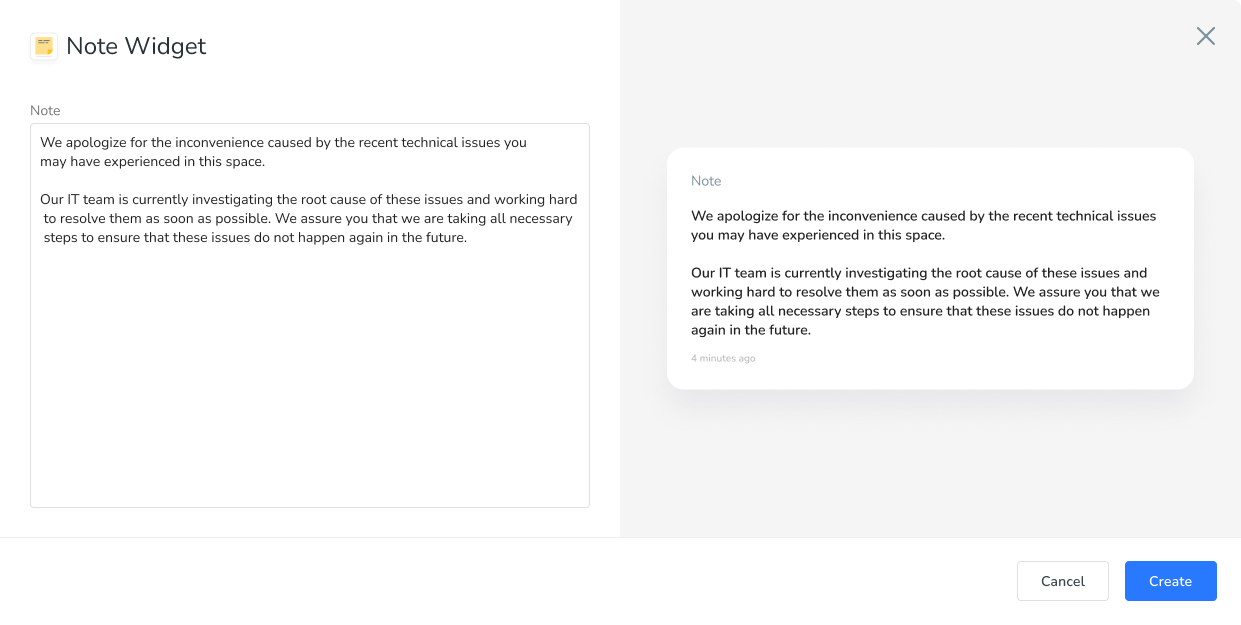Place cursor in the editor line starting "Our IT team"

coord(308,199)
